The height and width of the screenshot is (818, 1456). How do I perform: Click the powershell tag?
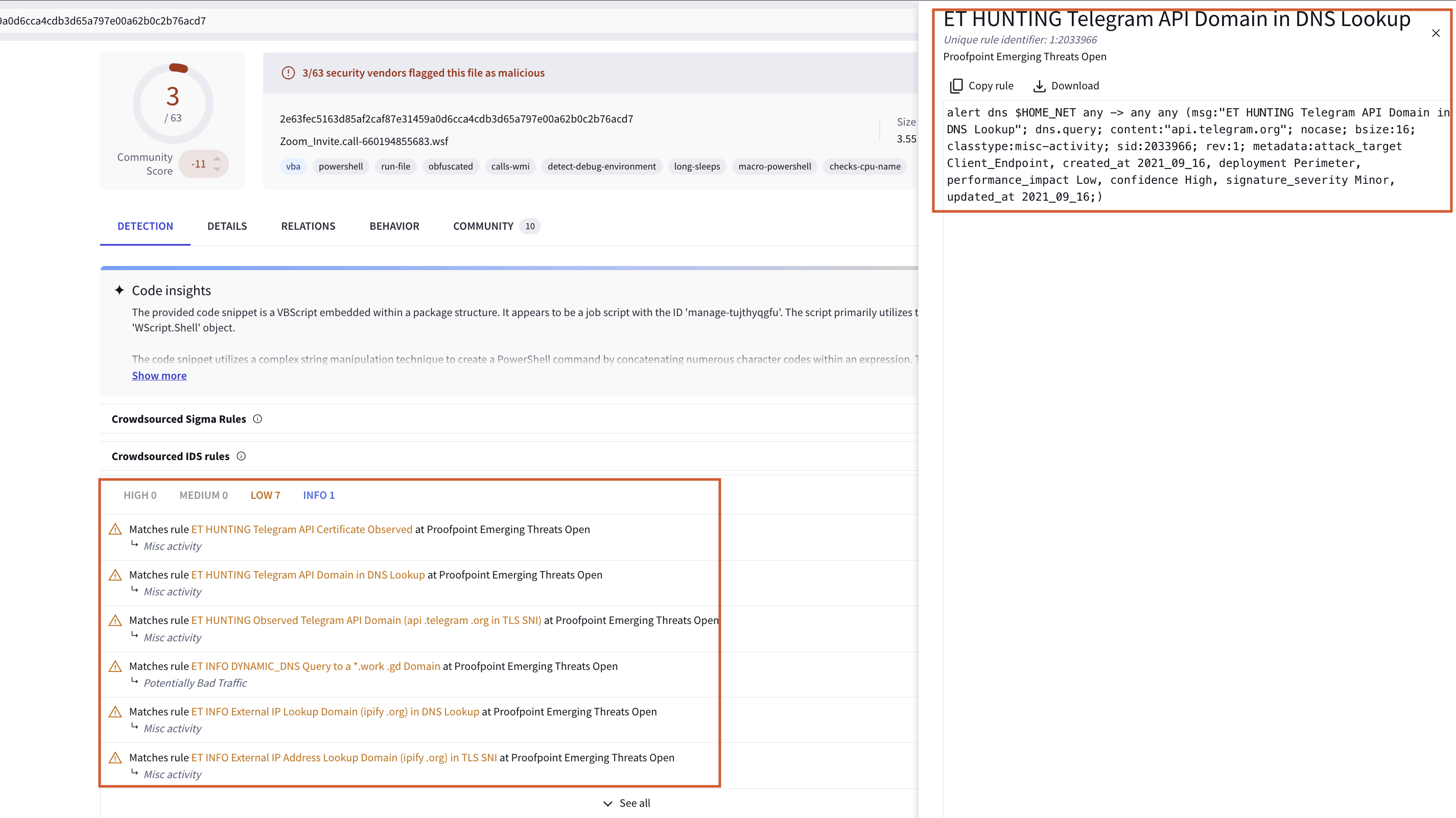(x=341, y=166)
